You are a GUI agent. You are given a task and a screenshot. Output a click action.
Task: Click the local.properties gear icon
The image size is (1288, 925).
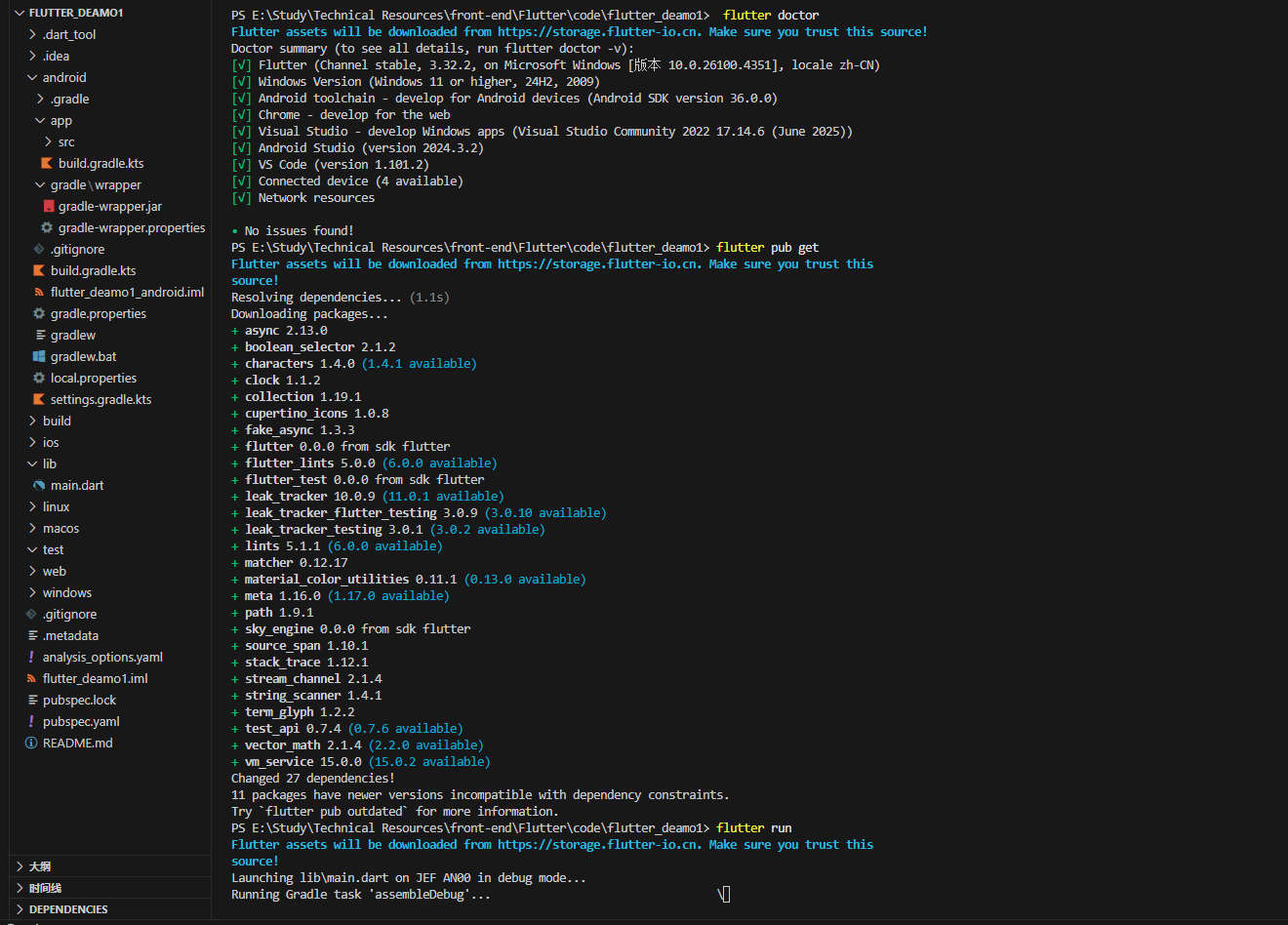(39, 378)
